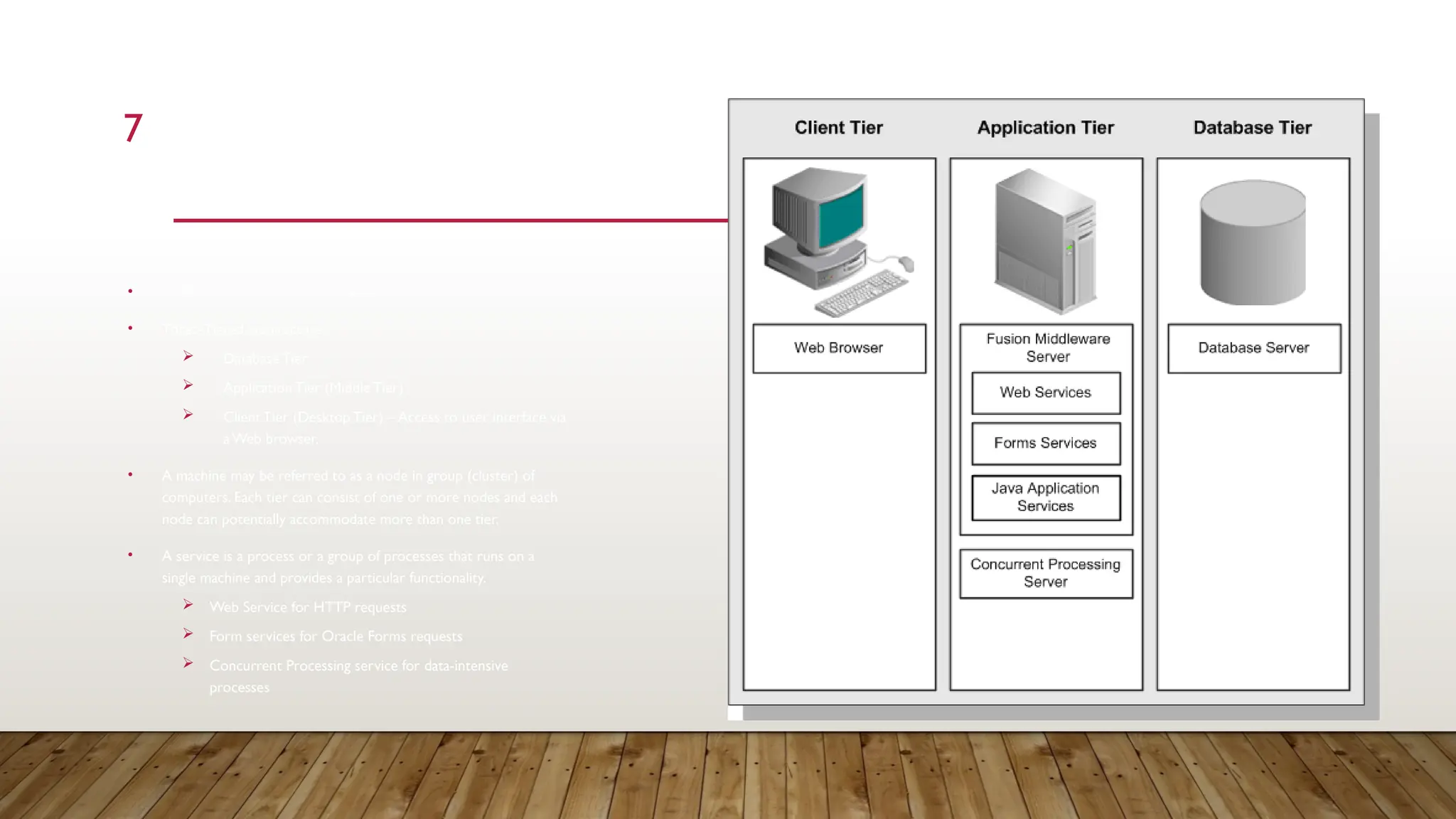Click the desktop computer icon in Client Tier
1456x819 pixels.
click(839, 242)
